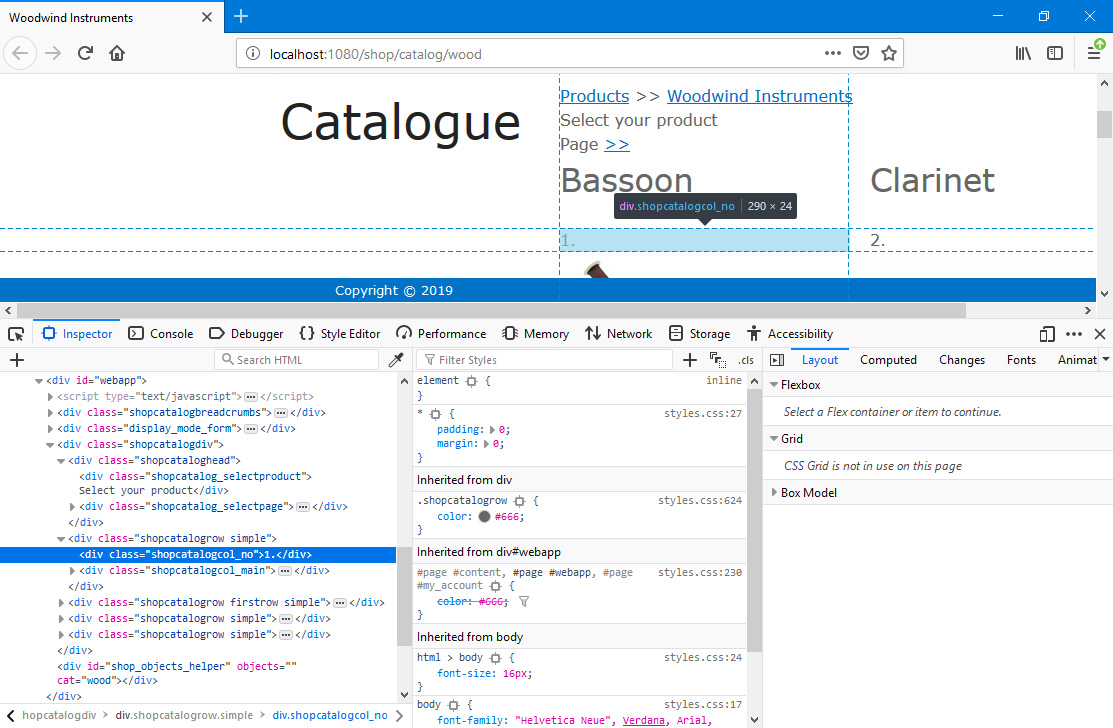Open the Storage tab
The width and height of the screenshot is (1113, 728).
[x=699, y=334]
